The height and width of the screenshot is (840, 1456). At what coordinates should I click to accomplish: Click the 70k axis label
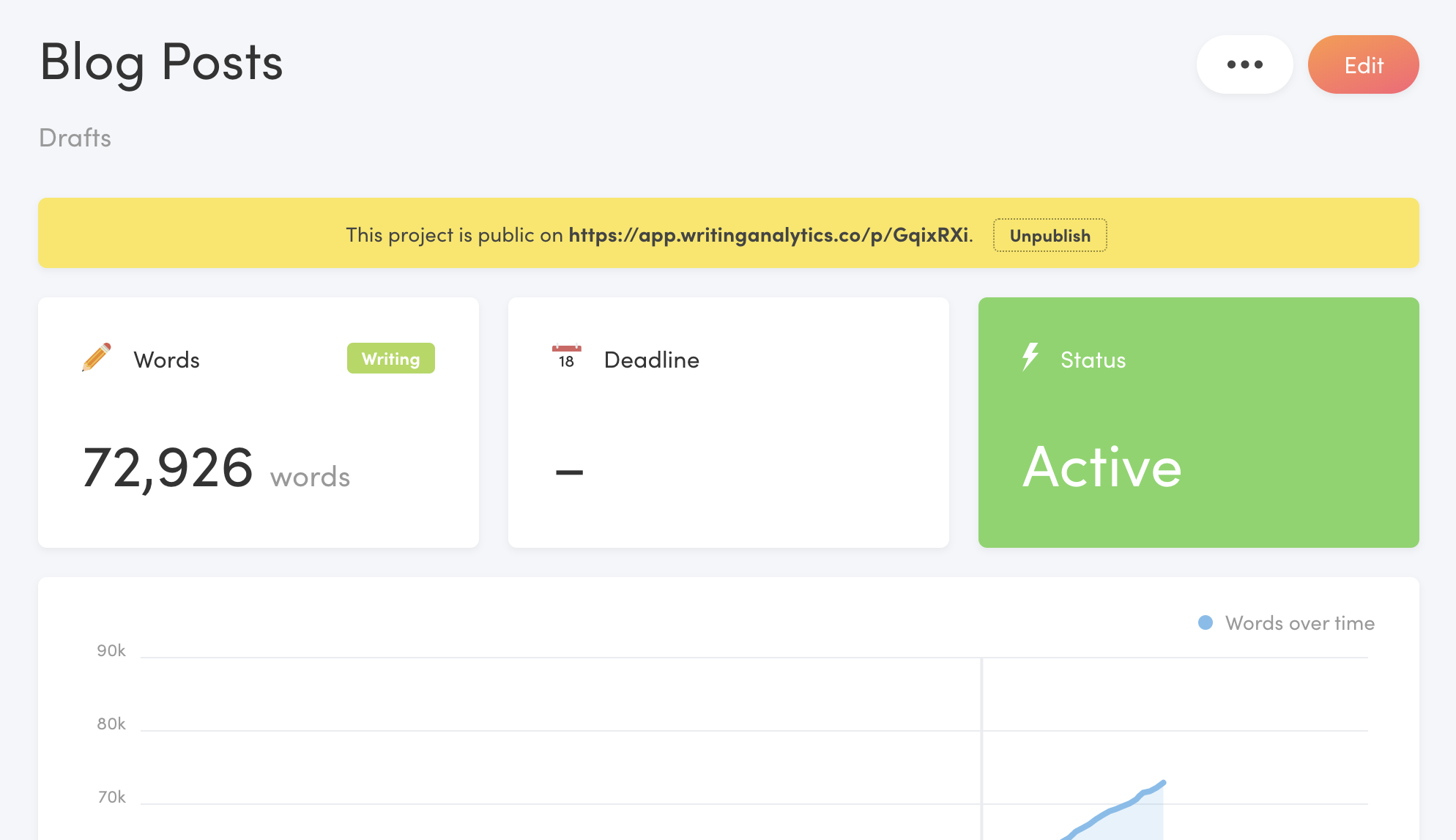coord(111,797)
